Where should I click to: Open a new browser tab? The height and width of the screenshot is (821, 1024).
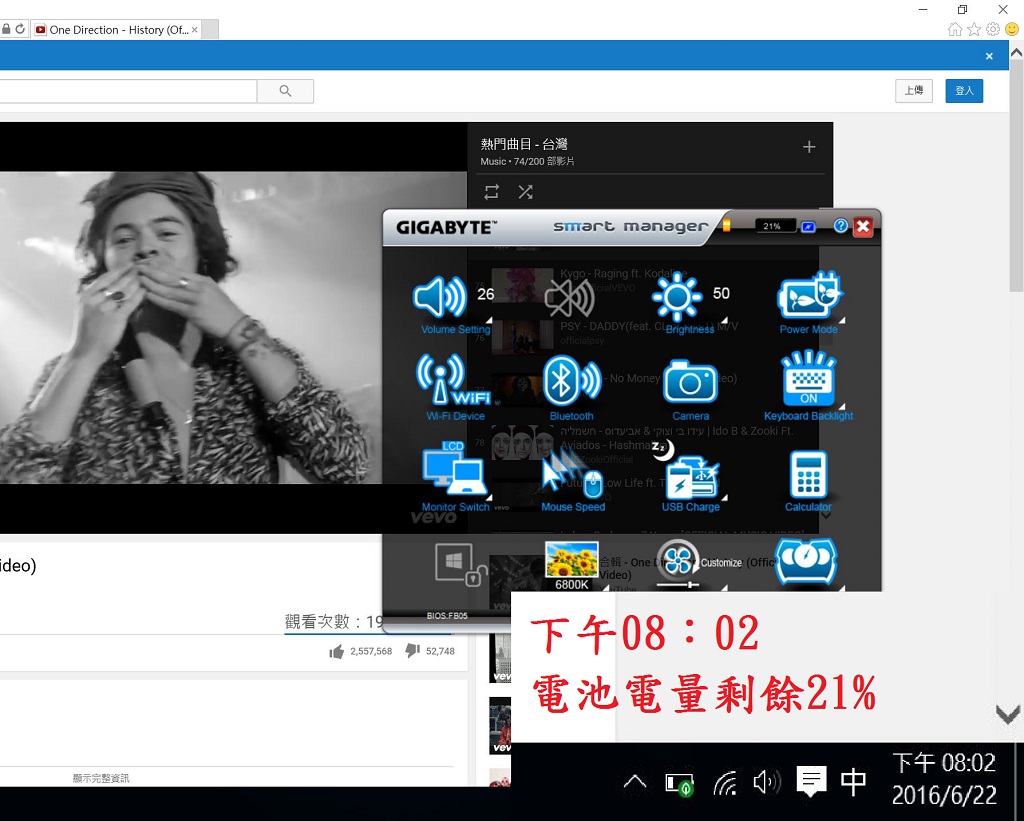210,29
